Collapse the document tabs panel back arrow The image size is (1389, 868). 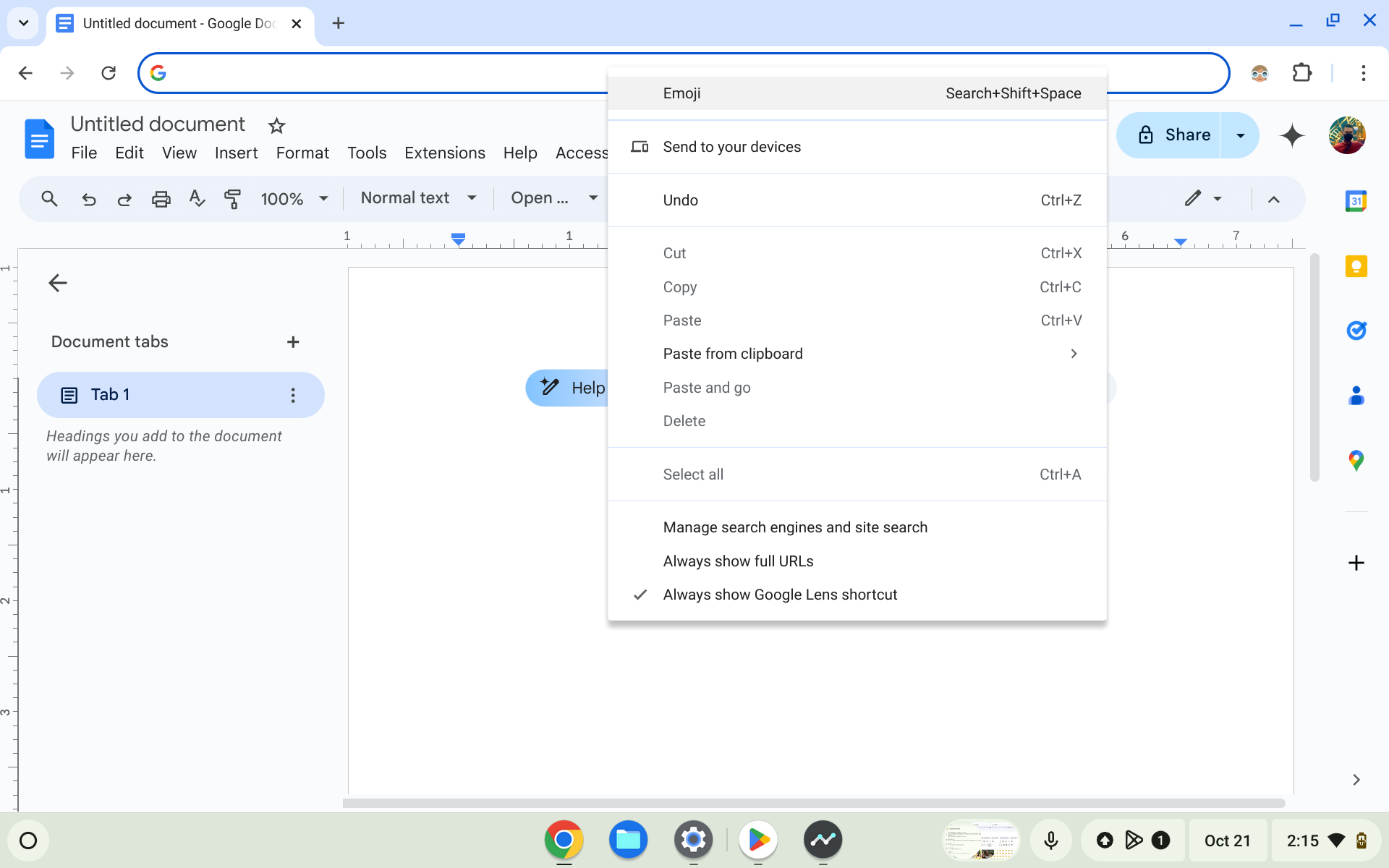pyautogui.click(x=58, y=283)
